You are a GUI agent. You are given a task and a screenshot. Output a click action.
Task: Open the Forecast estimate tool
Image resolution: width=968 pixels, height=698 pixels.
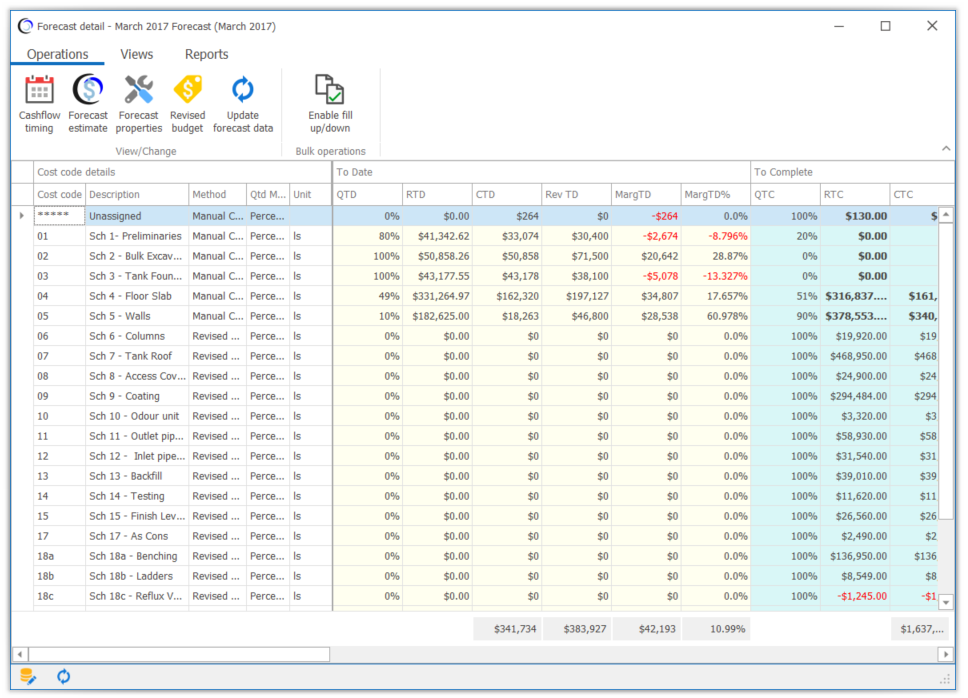[88, 104]
